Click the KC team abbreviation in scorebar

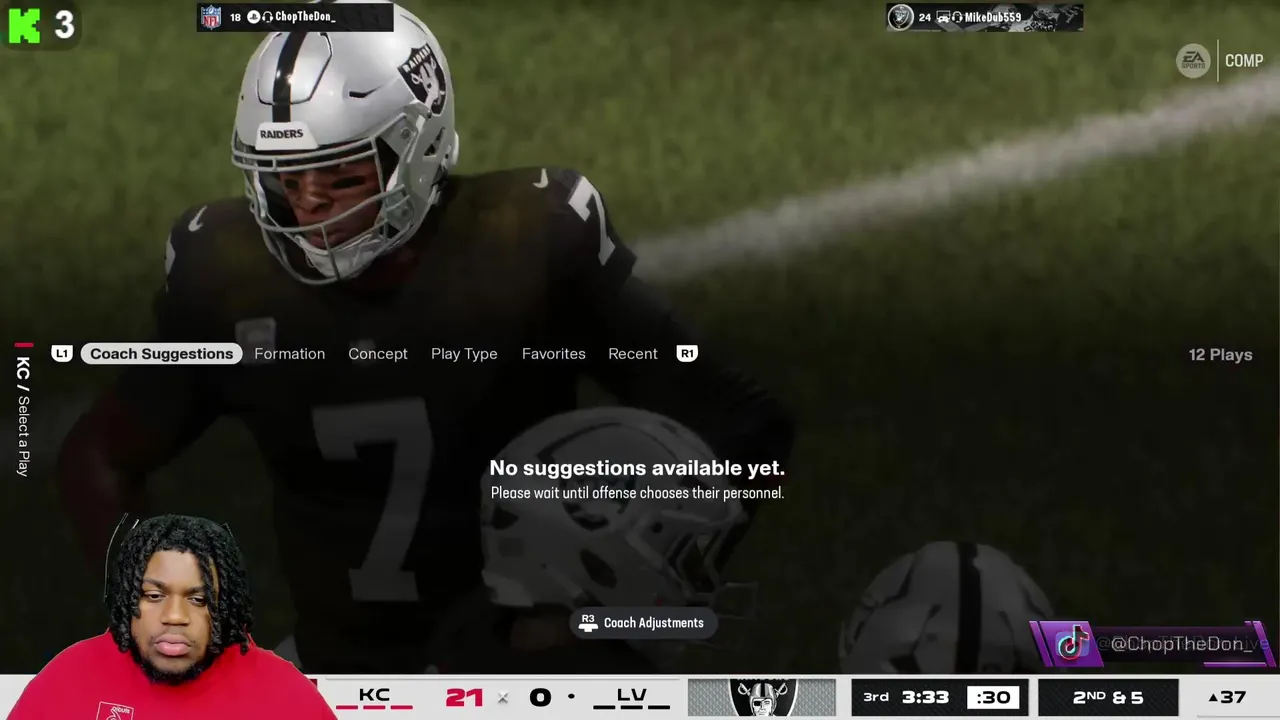point(374,695)
